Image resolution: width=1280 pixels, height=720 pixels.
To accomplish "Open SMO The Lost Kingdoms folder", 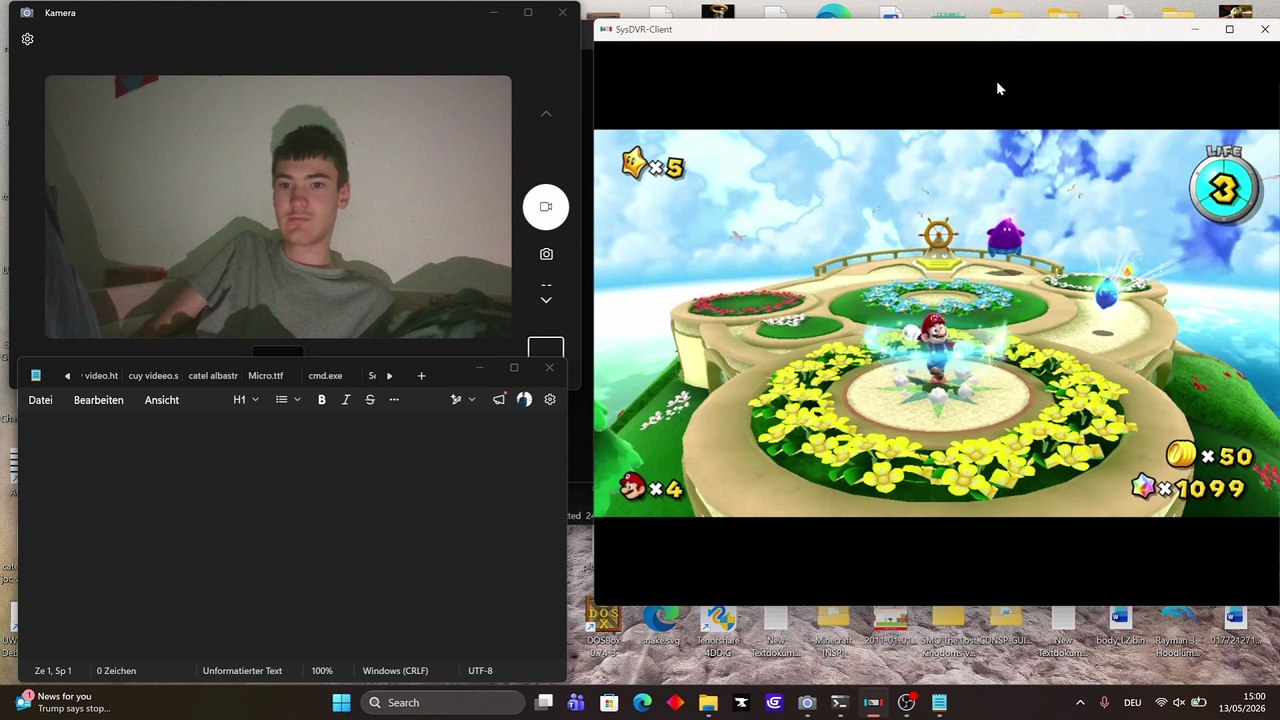I will pyautogui.click(x=948, y=632).
